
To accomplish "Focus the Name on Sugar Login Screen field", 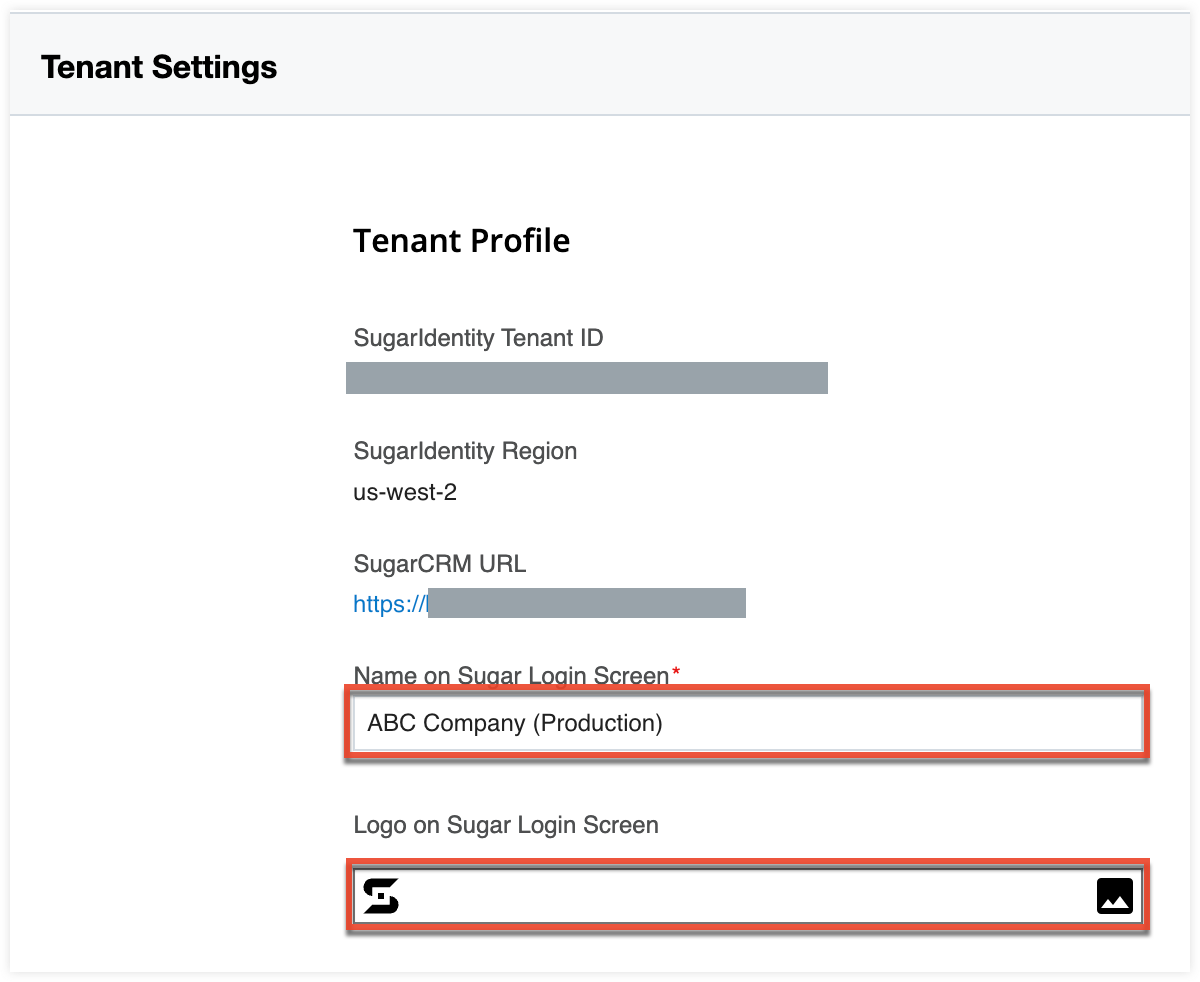I will [747, 722].
